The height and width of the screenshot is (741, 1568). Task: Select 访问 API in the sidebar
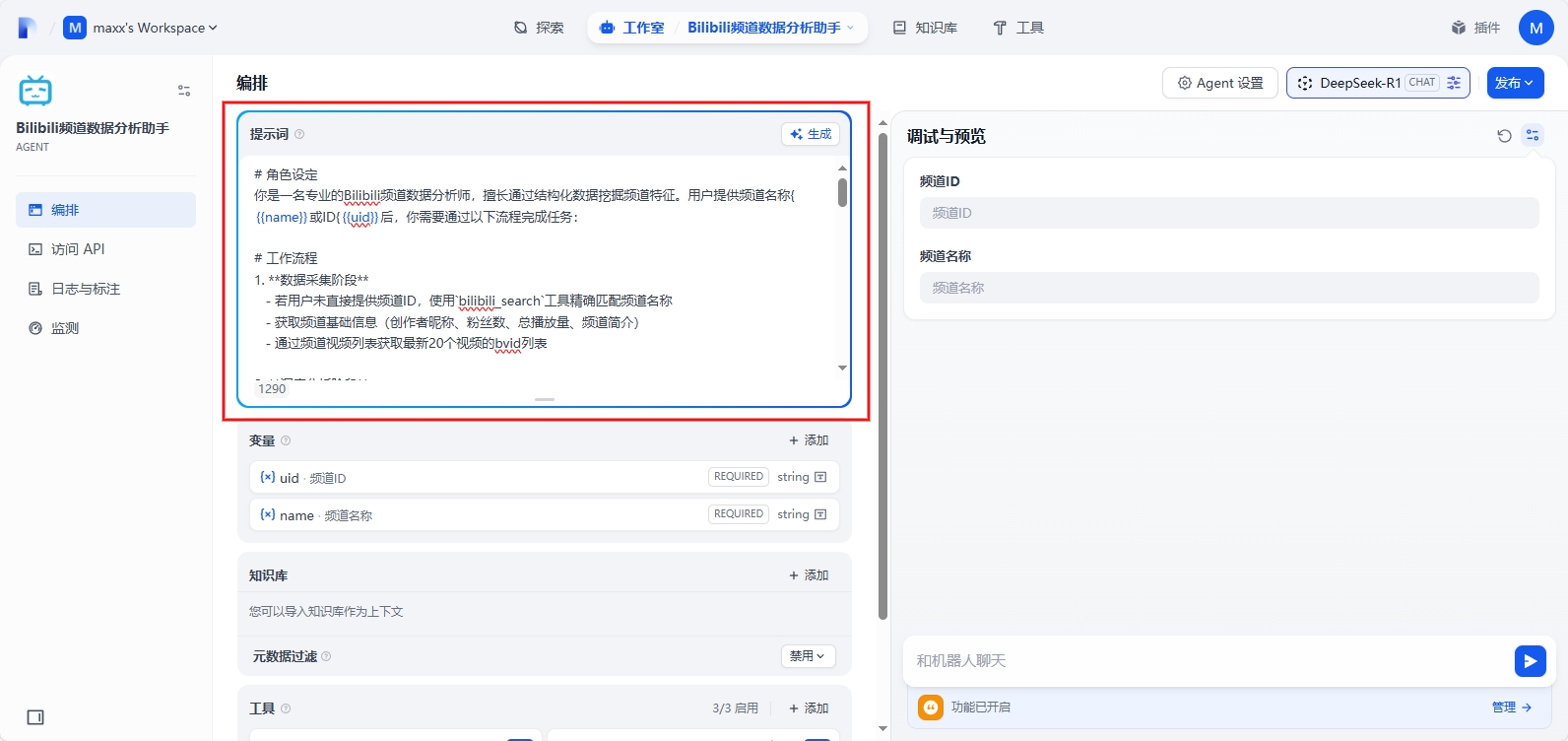click(x=105, y=249)
